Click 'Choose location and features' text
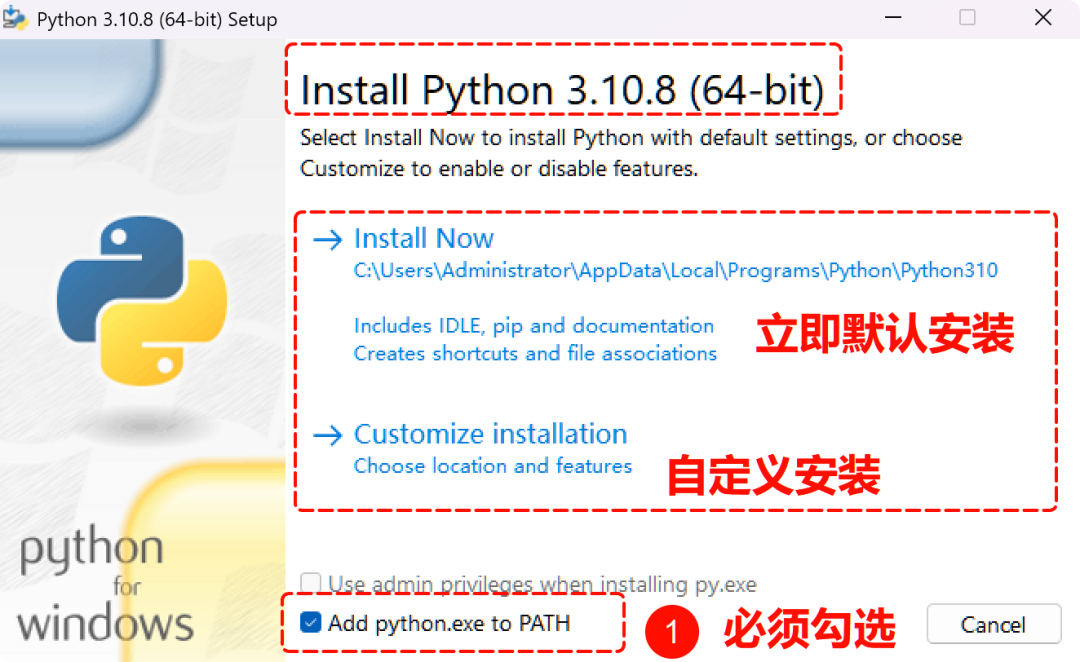 492,466
